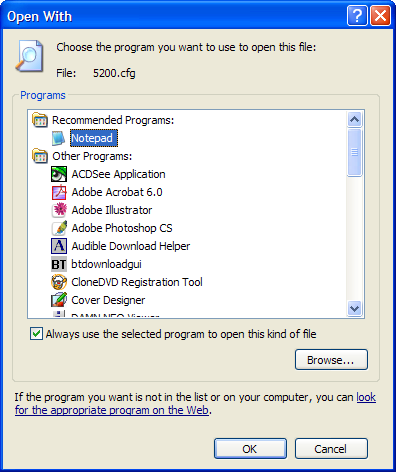Pick the BT btdownloadgui icon
Screen dimensions: 396x472
tap(59, 264)
